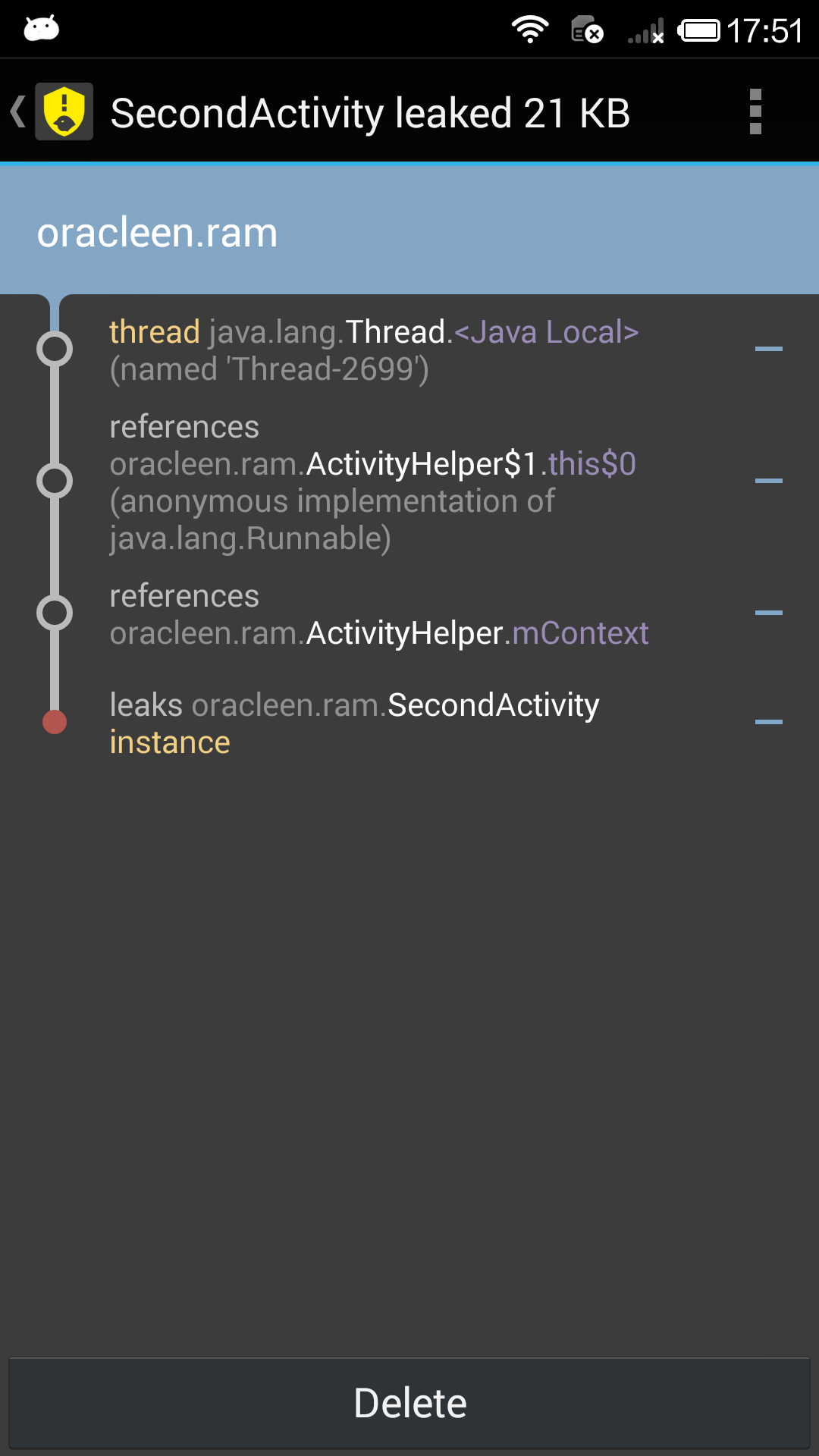Image resolution: width=819 pixels, height=1456 pixels.
Task: Collapse the ActivityHelper$1.this$0 reference row
Action: click(768, 481)
